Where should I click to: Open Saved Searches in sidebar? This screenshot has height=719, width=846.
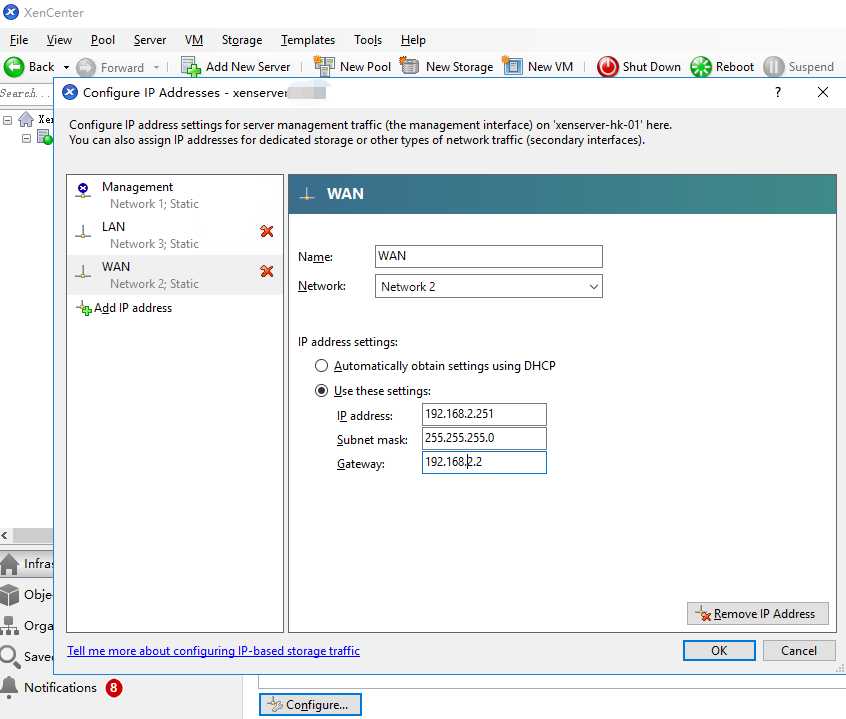click(26, 656)
